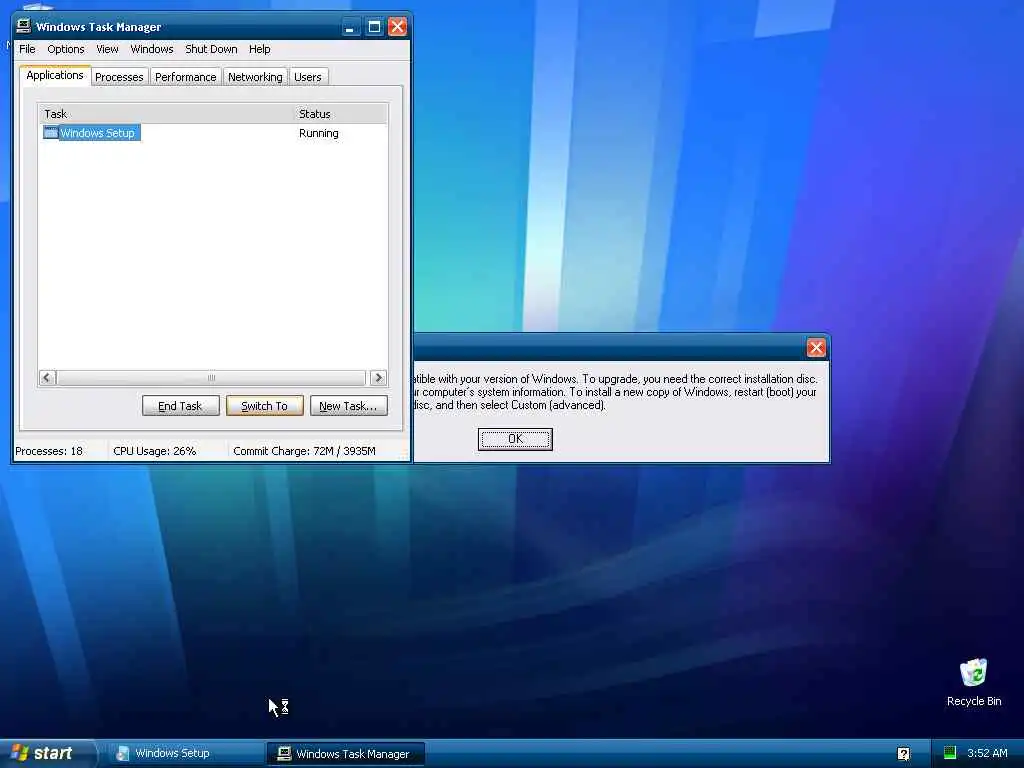Image resolution: width=1024 pixels, height=768 pixels.
Task: Click the End Task button
Action: click(x=180, y=406)
